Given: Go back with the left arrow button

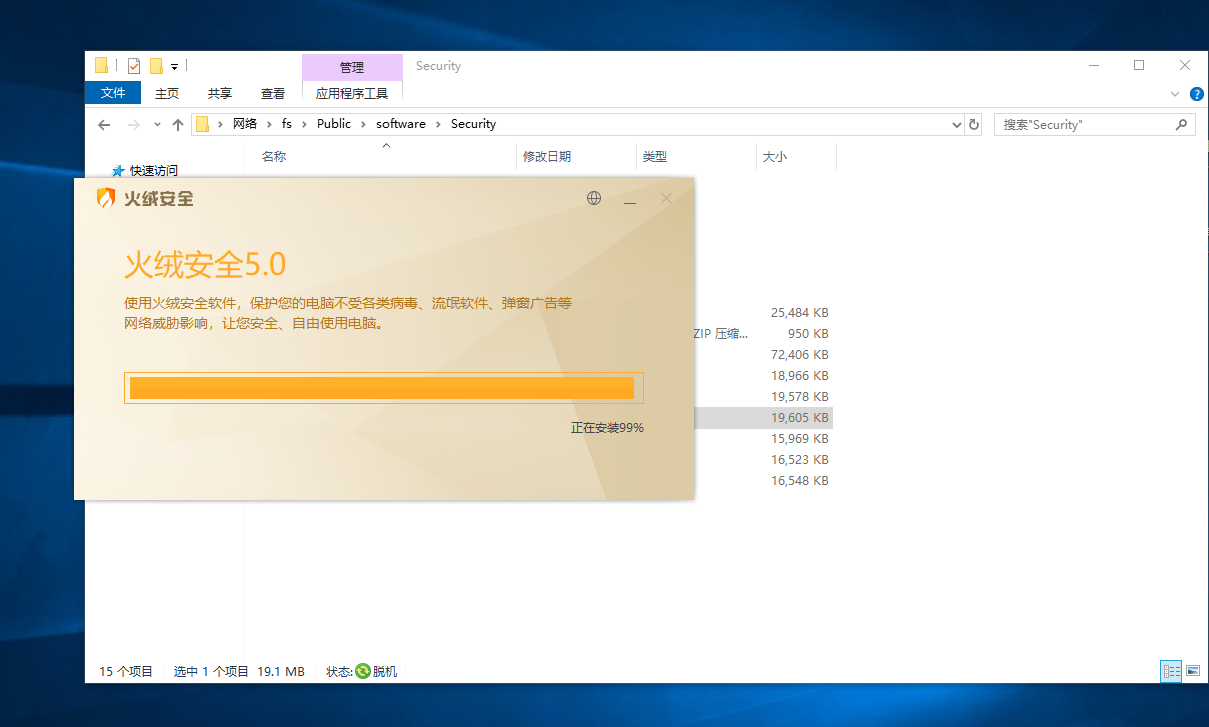Looking at the screenshot, I should (x=104, y=125).
